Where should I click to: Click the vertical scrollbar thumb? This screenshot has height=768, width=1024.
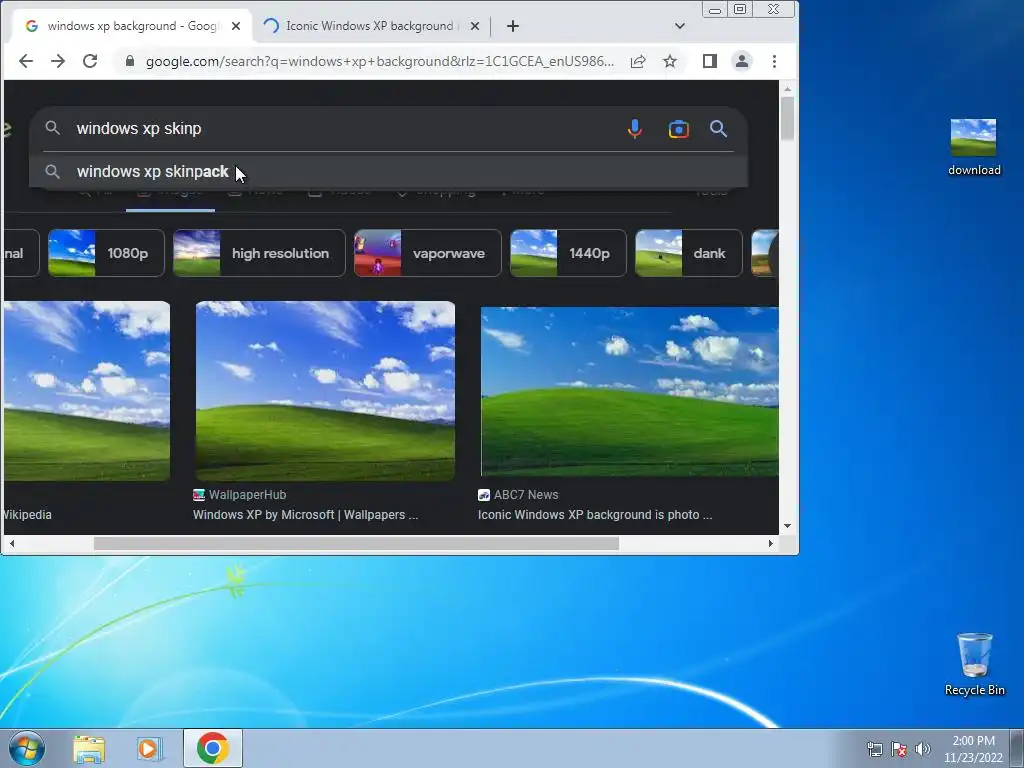click(x=787, y=118)
